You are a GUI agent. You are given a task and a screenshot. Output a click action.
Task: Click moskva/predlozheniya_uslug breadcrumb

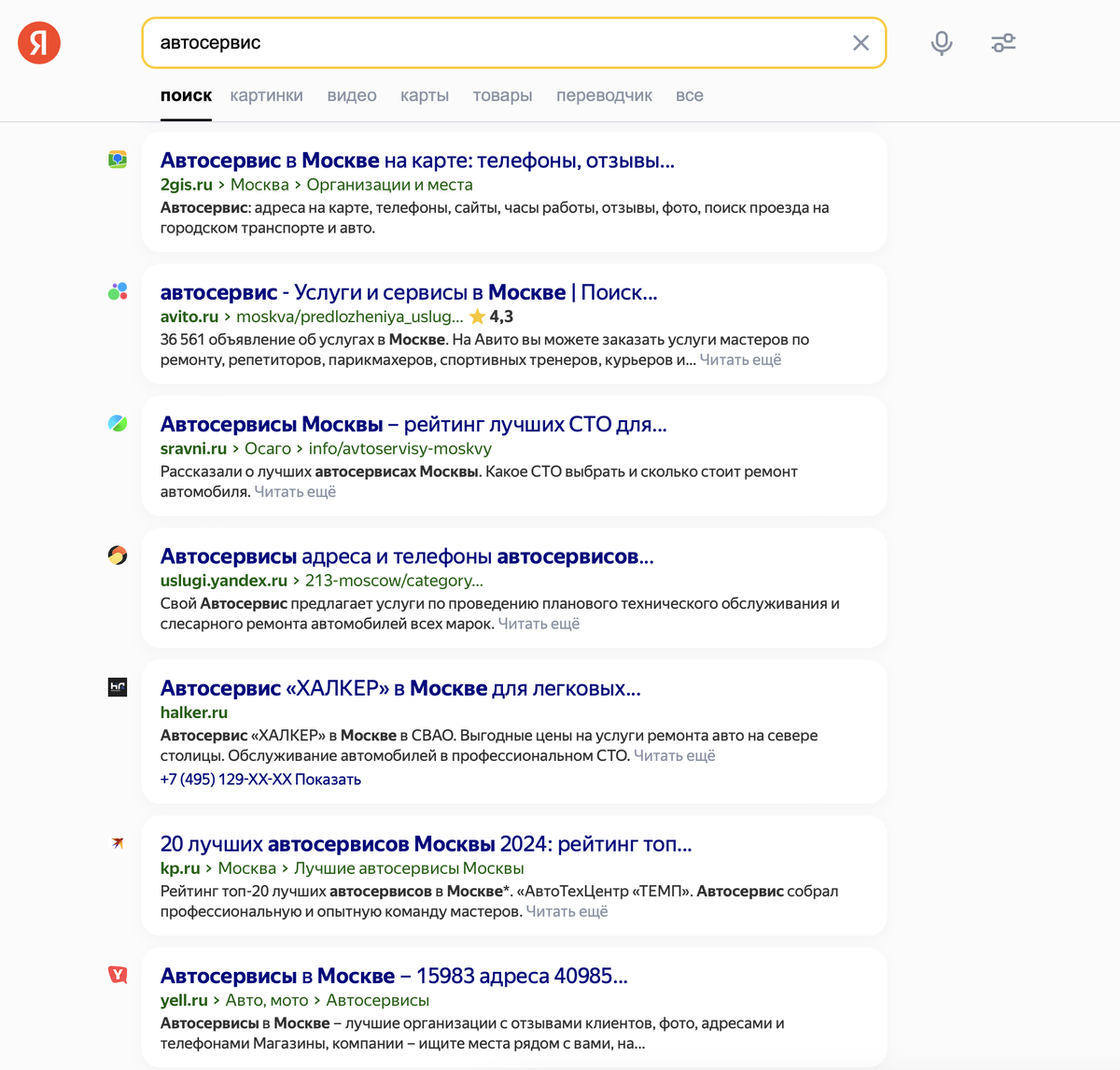(x=349, y=317)
